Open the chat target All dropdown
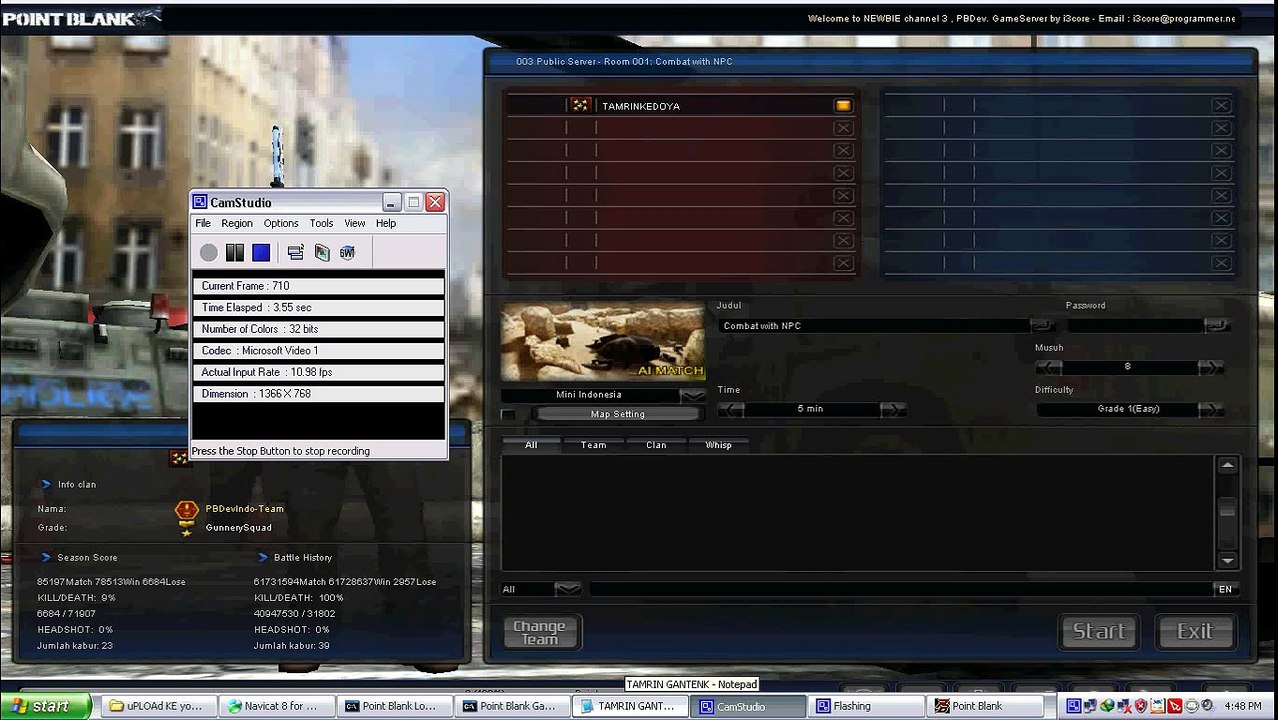The height and width of the screenshot is (720, 1278). (567, 589)
